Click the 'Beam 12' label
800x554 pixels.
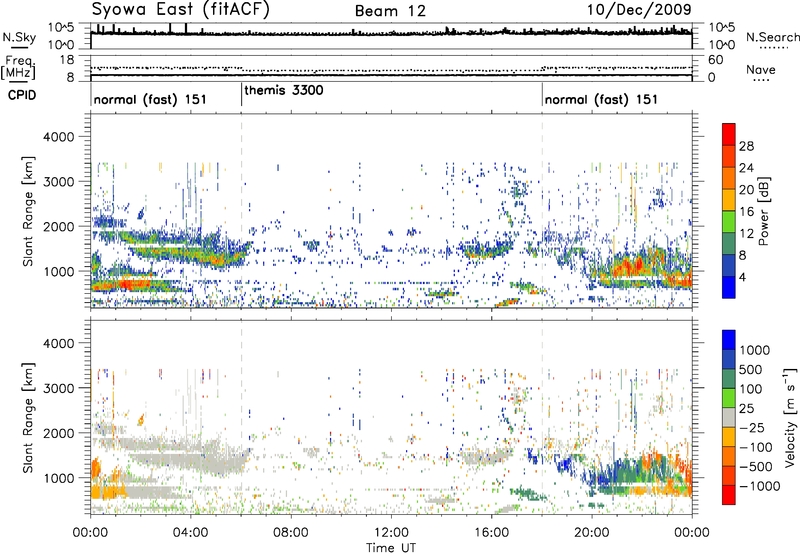390,11
